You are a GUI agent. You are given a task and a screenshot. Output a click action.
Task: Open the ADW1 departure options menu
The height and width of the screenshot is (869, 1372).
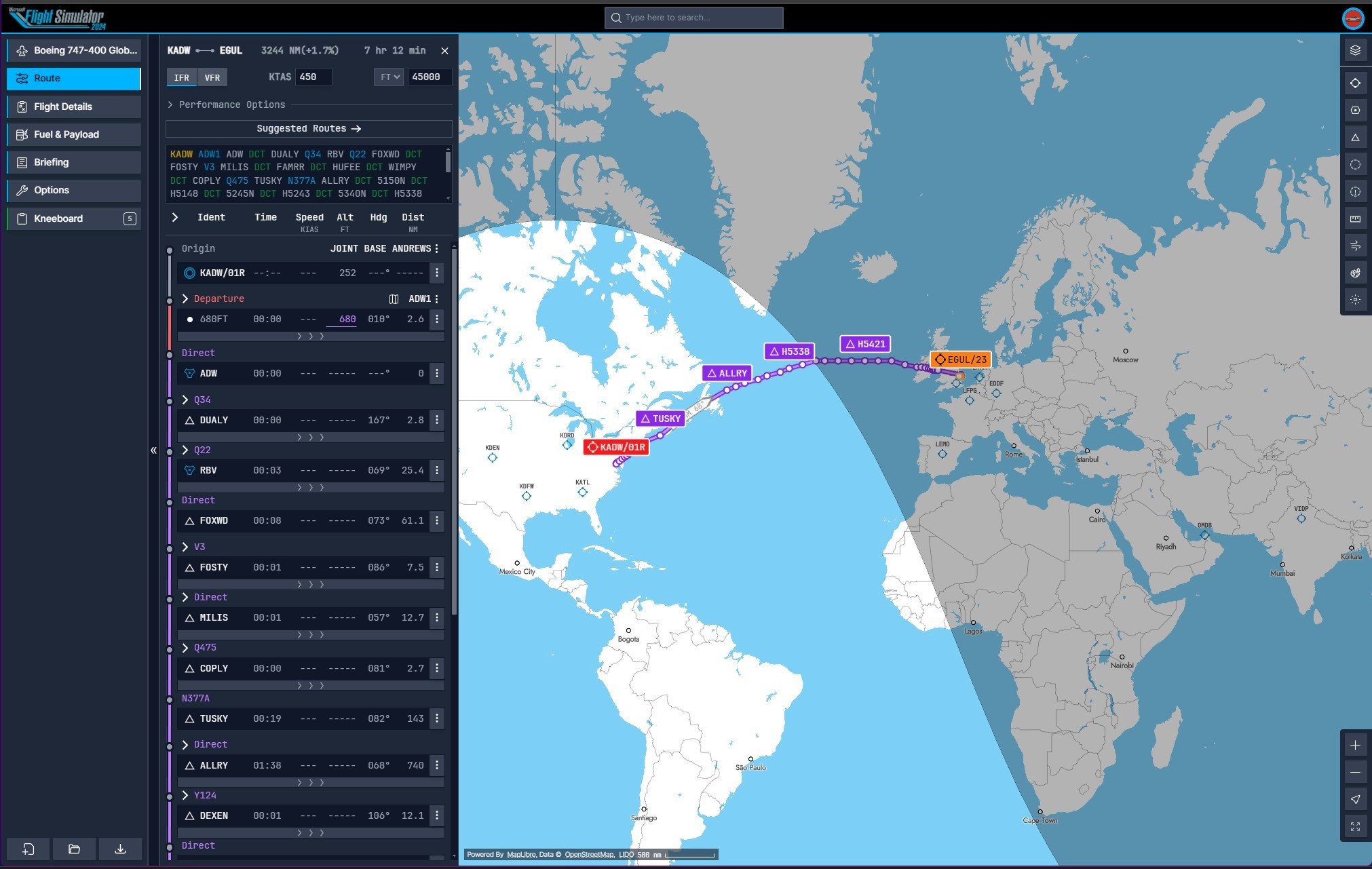click(x=437, y=299)
